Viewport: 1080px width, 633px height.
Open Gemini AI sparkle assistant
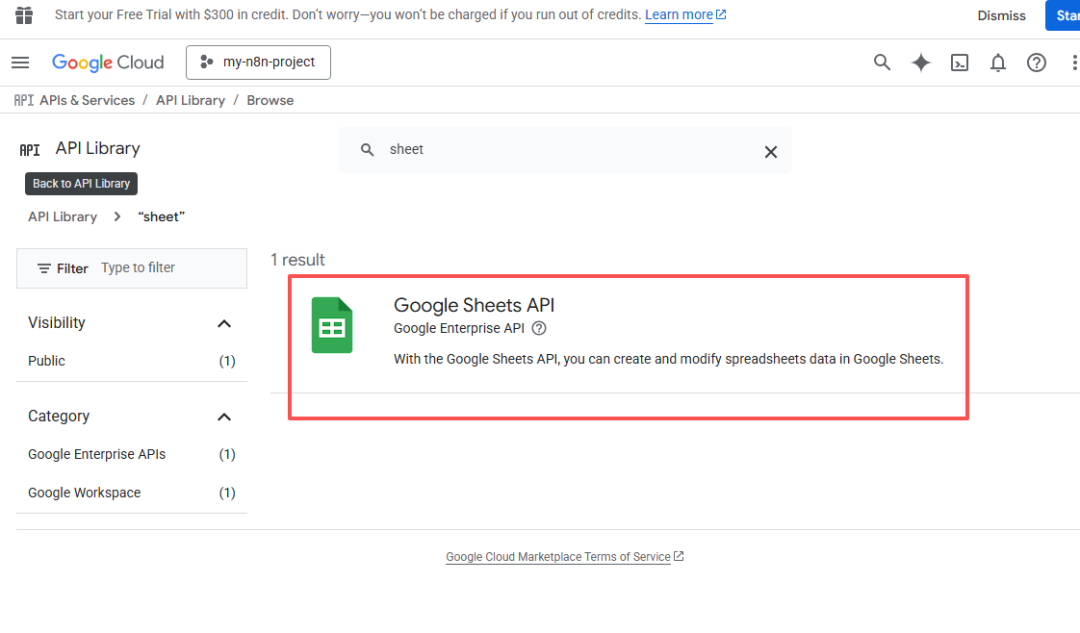coord(921,63)
